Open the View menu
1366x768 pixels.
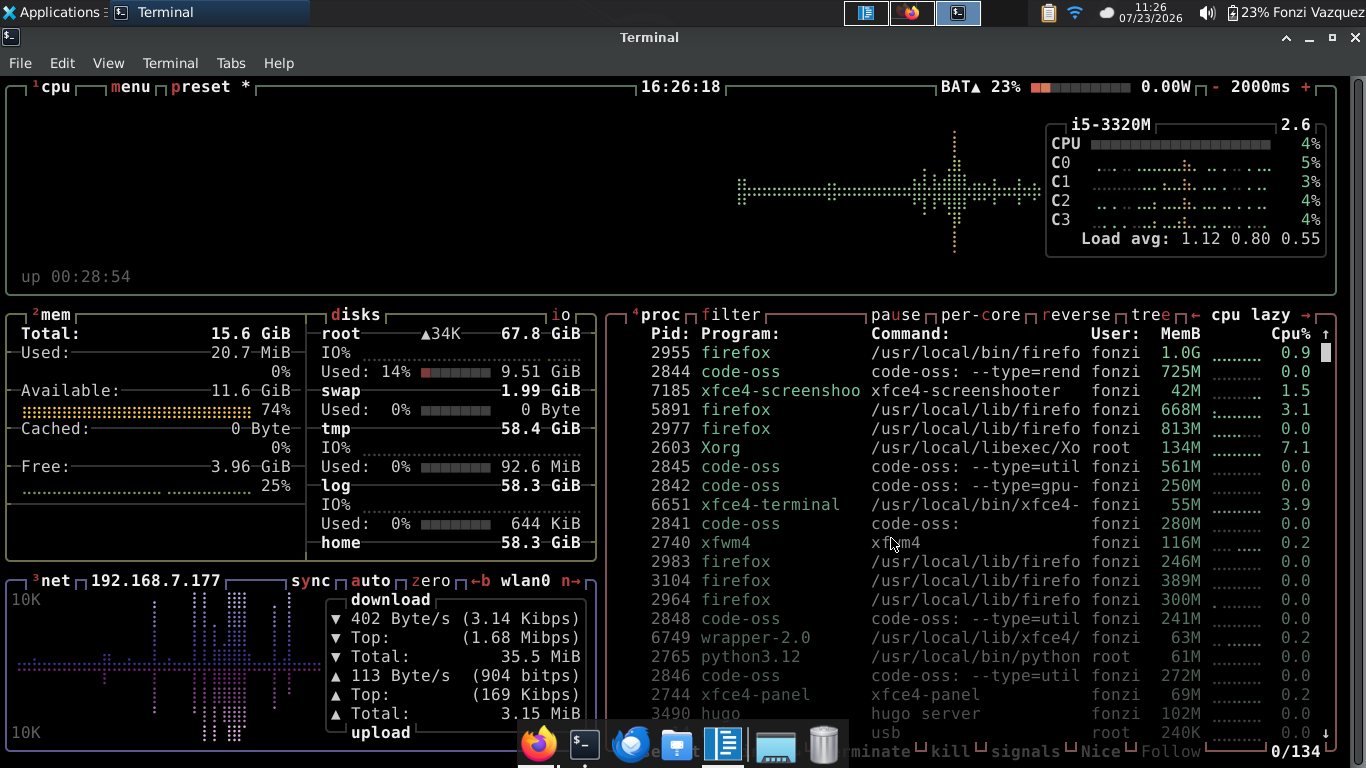(108, 63)
